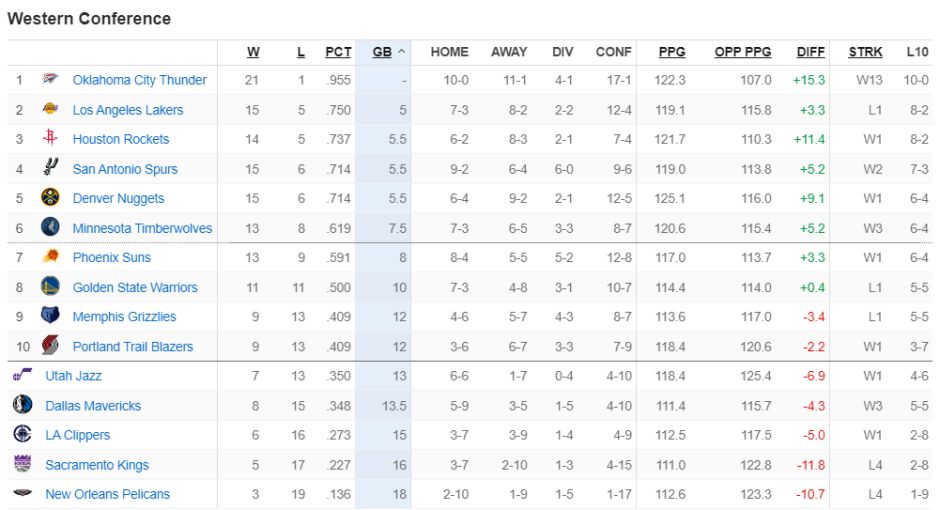
Task: Click the Utah Jazz logo
Action: pyautogui.click(x=22, y=376)
